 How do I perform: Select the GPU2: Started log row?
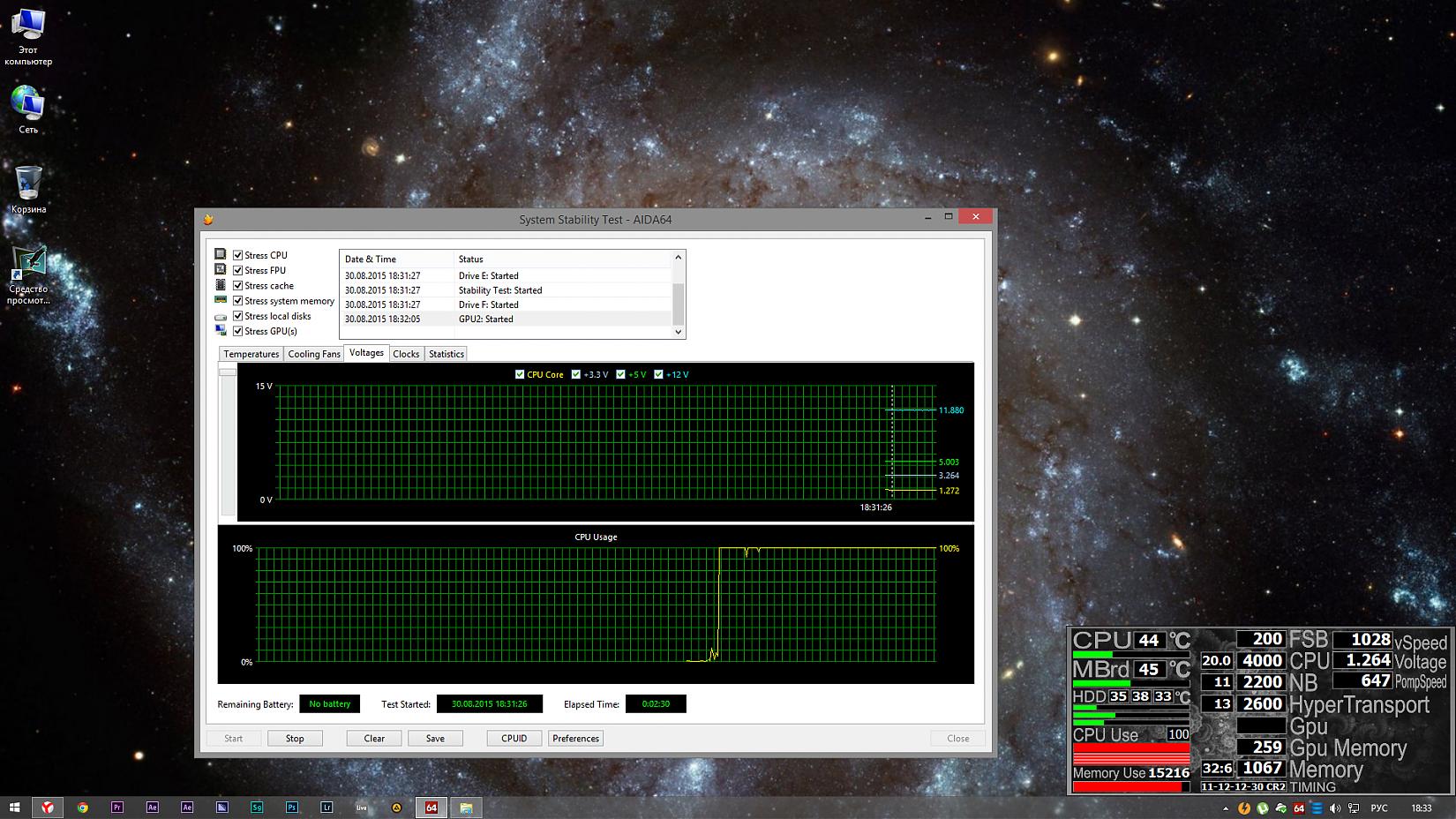point(507,319)
